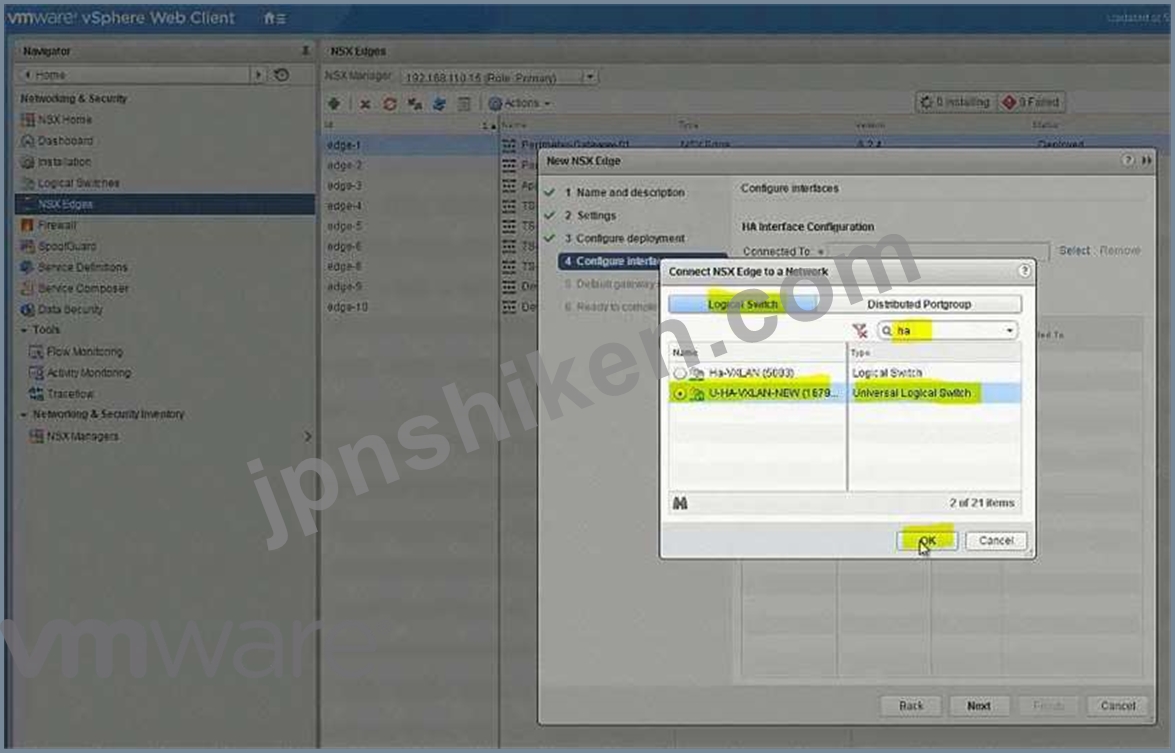
Task: Cancel the Connect NSX Edge dialog
Action: coord(995,540)
